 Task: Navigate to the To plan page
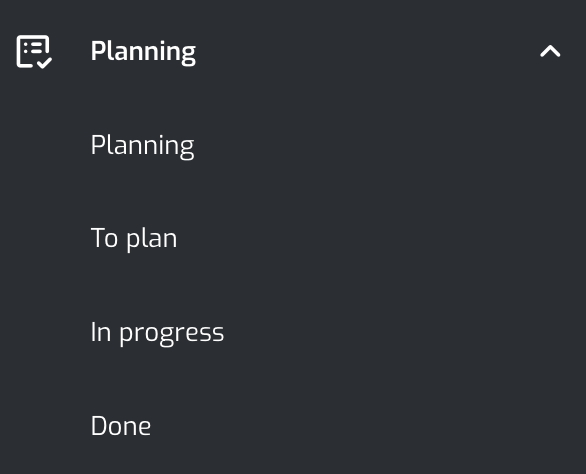click(x=134, y=238)
